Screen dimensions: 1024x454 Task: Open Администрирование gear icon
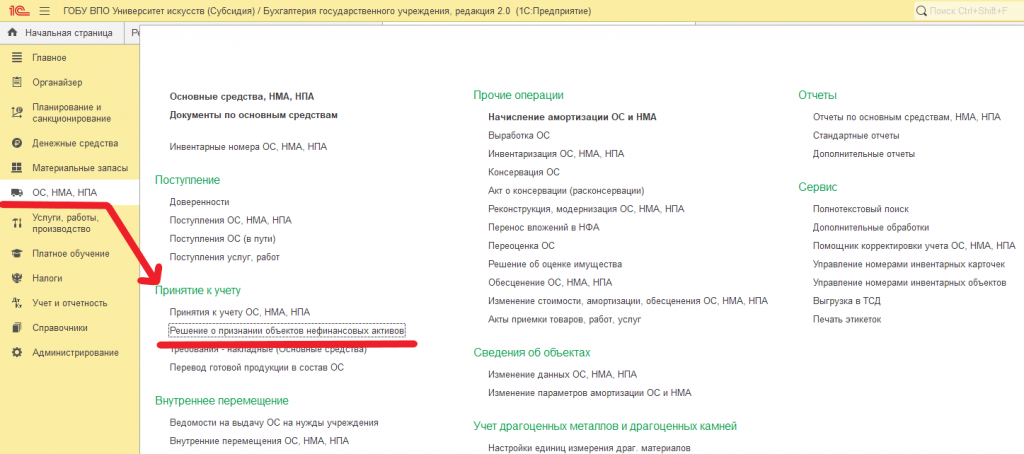pos(18,352)
